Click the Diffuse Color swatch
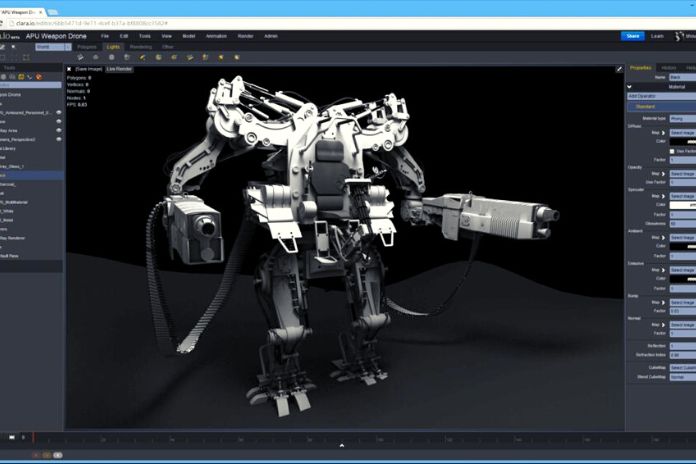Viewport: 696px width, 464px height. [x=683, y=141]
